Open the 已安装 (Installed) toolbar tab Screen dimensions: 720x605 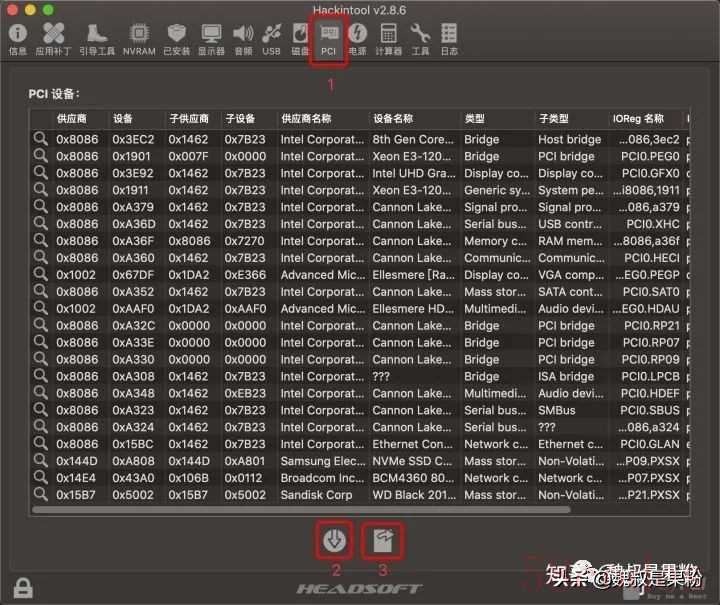tap(177, 39)
